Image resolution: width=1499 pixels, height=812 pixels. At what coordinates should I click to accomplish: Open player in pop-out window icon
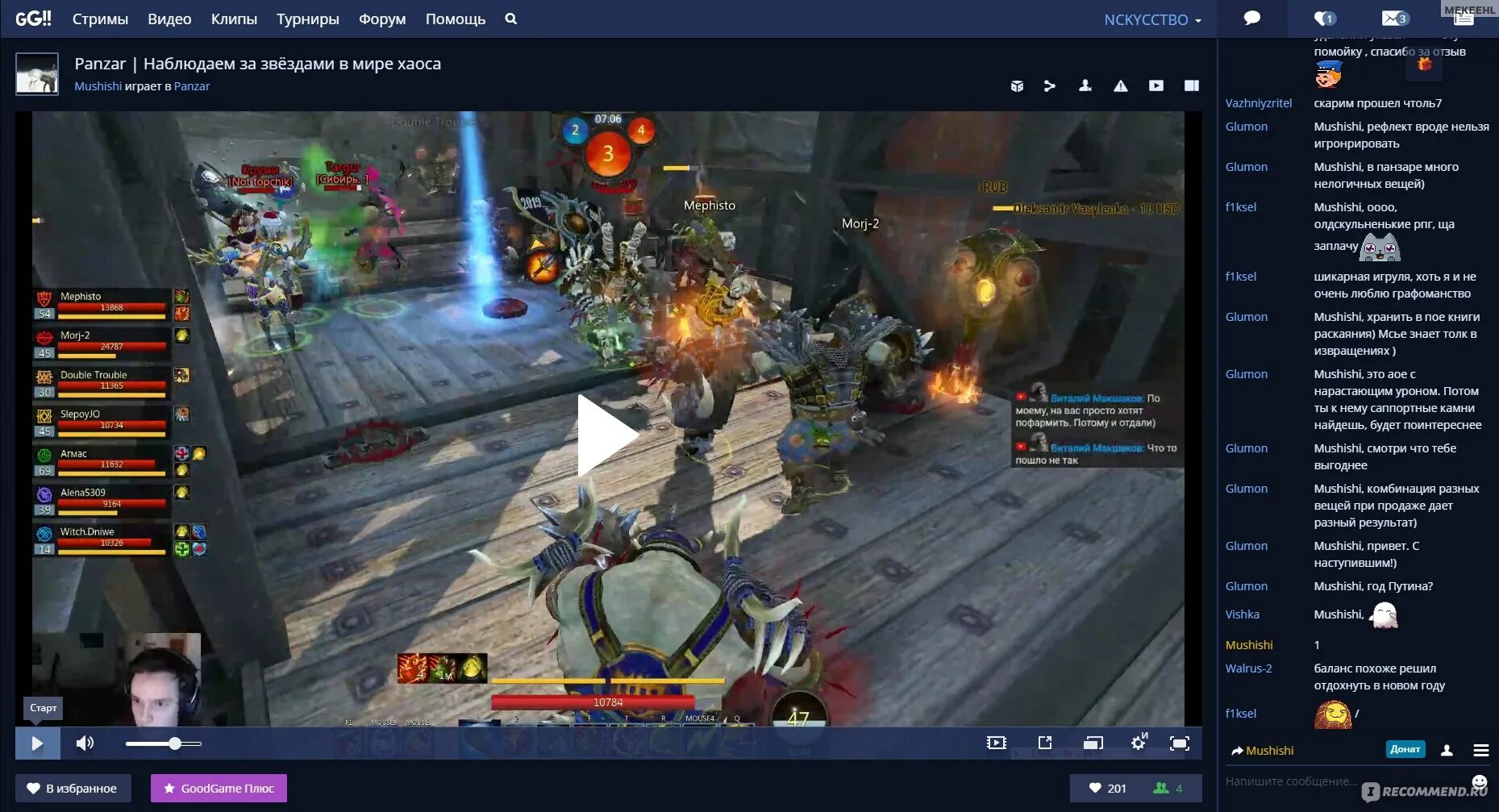coord(1045,743)
